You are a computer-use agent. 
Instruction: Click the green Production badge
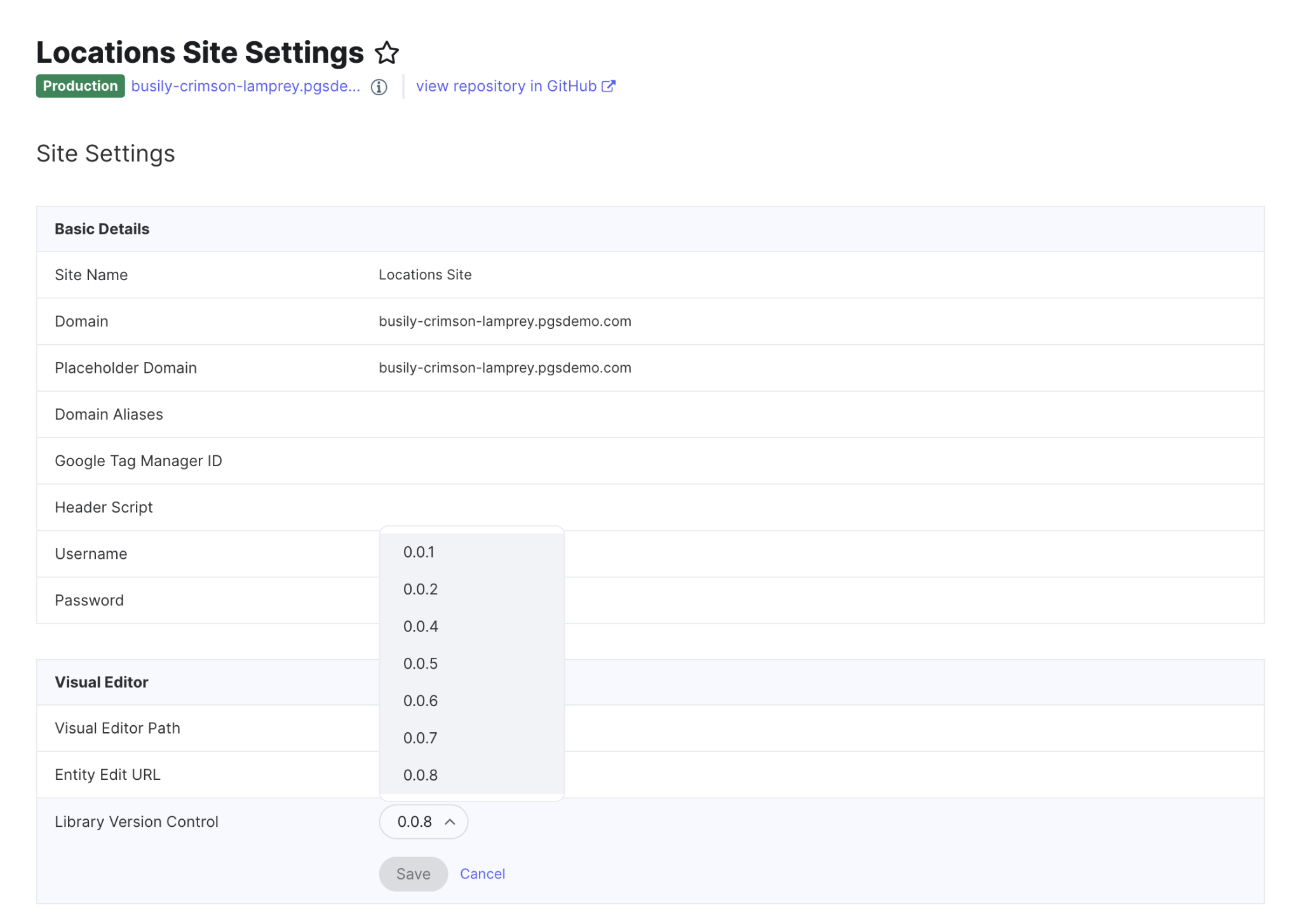[80, 86]
